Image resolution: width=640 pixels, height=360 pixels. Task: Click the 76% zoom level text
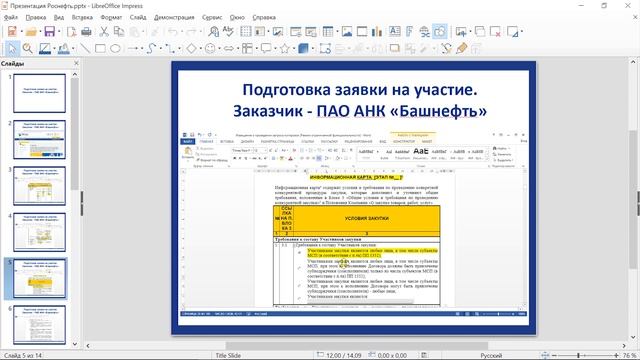630,356
